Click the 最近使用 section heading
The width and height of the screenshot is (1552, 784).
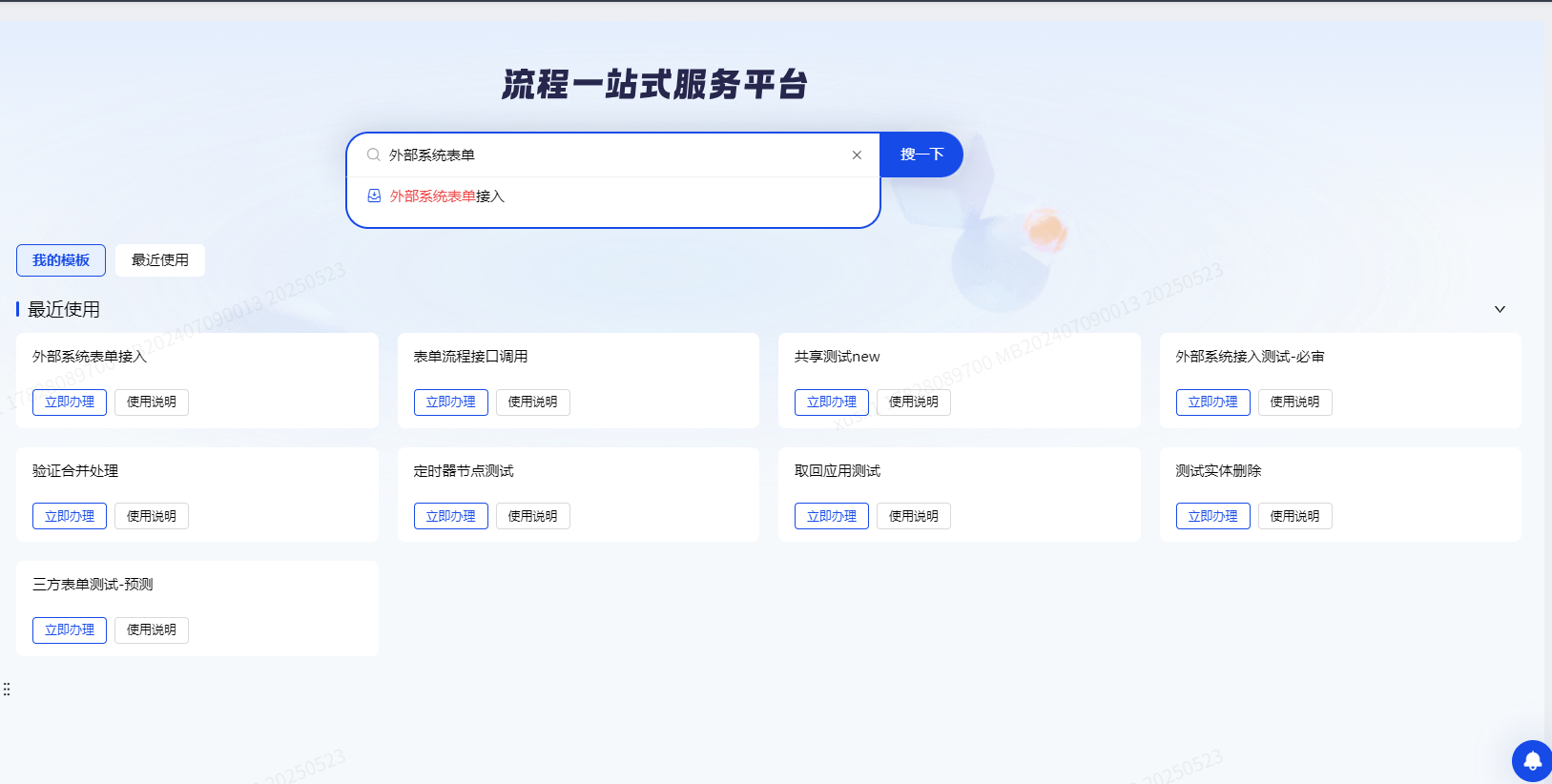64,309
